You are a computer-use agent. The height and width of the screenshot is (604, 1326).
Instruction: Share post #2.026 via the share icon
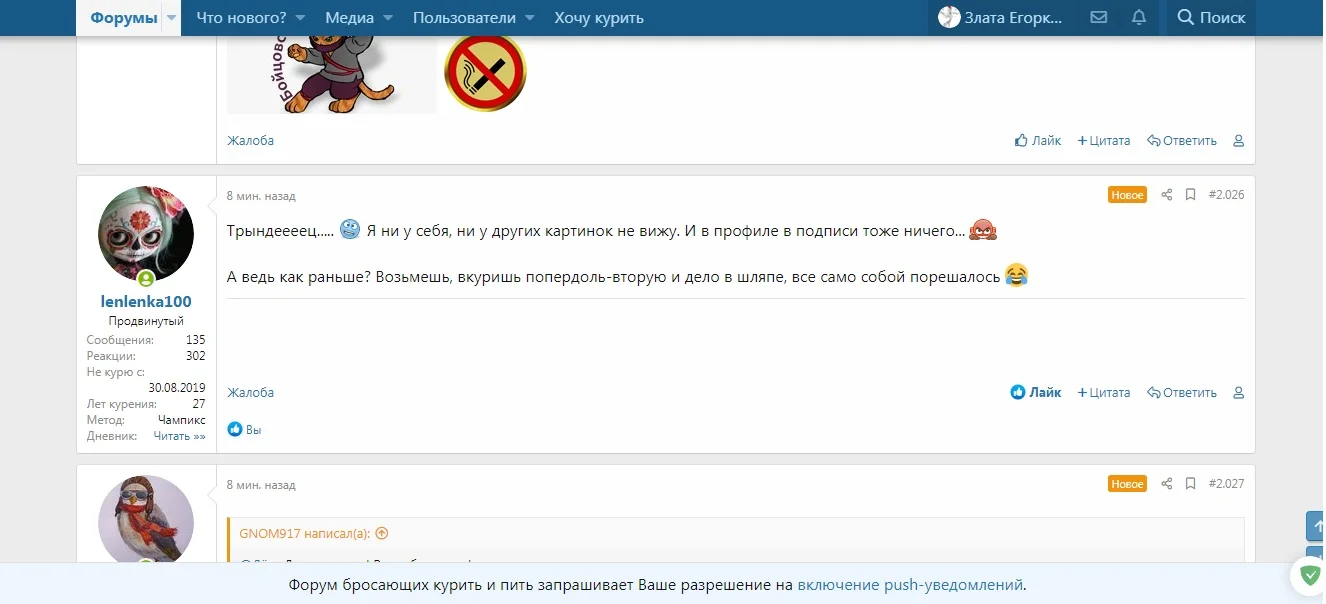click(1166, 195)
